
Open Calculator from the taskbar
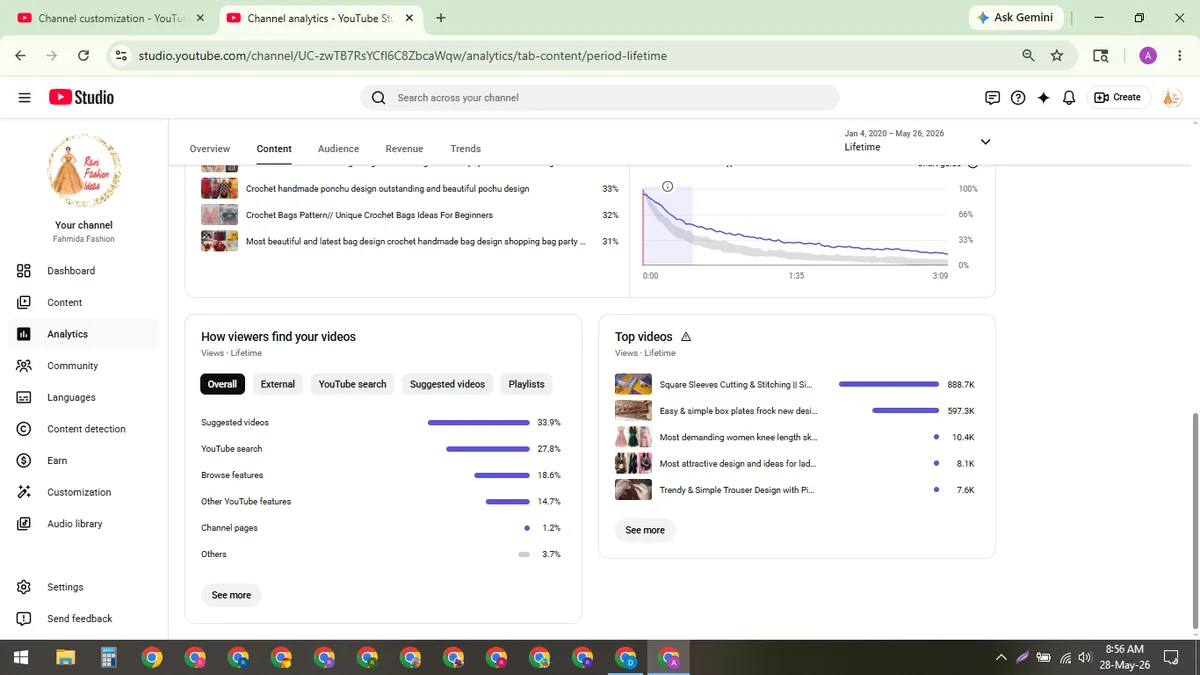(109, 658)
